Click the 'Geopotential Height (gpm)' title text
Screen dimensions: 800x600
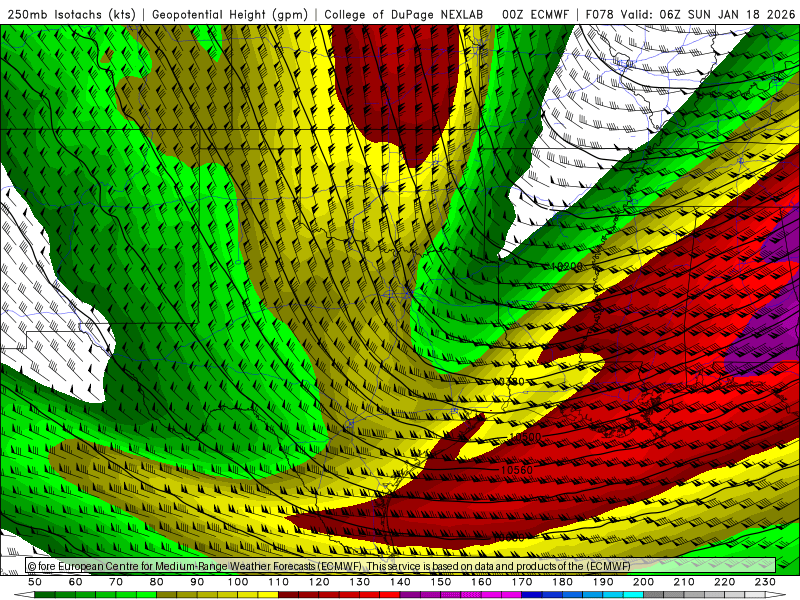pos(230,14)
